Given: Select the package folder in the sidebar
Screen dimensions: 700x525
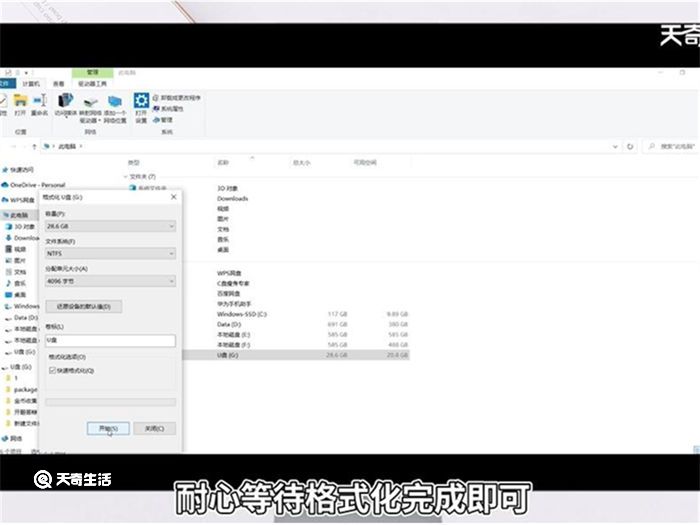Looking at the screenshot, I should 22,389.
